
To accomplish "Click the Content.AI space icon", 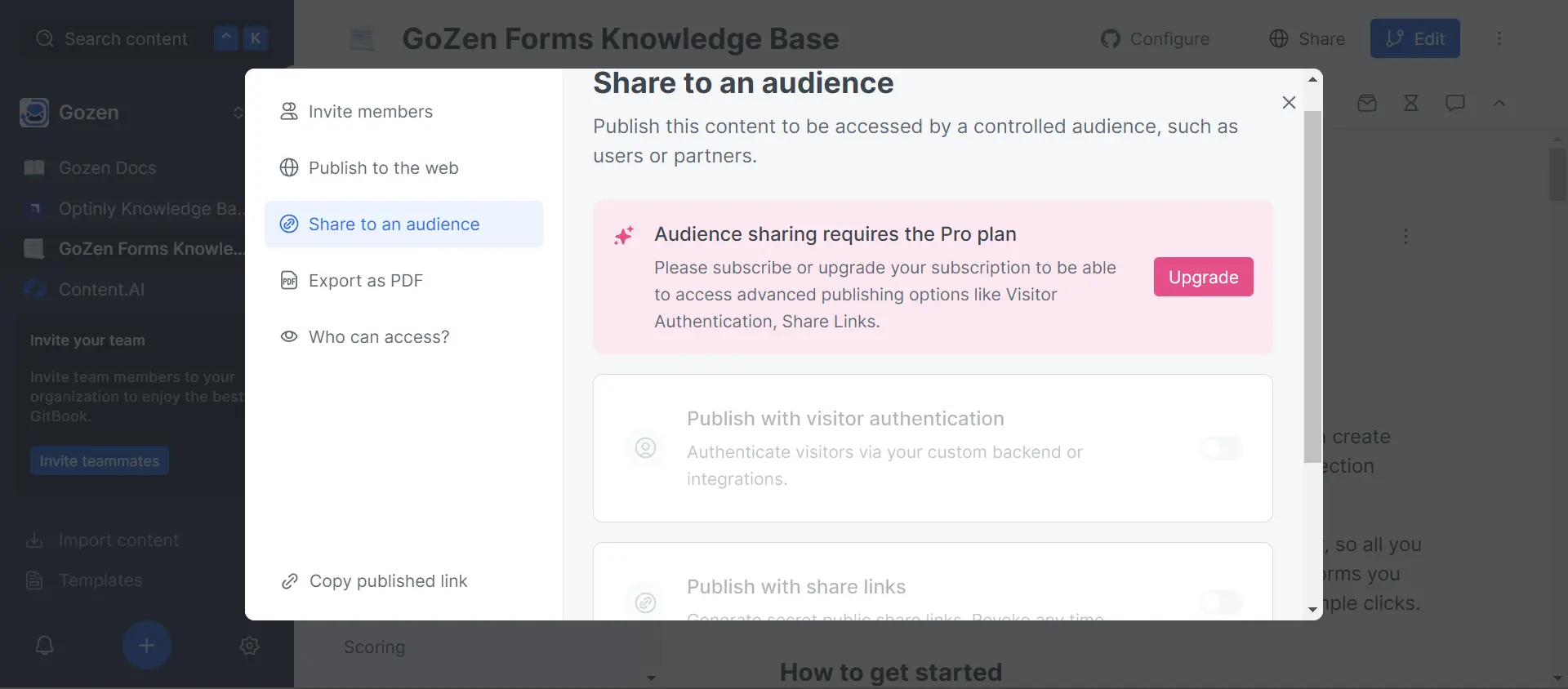I will [34, 289].
